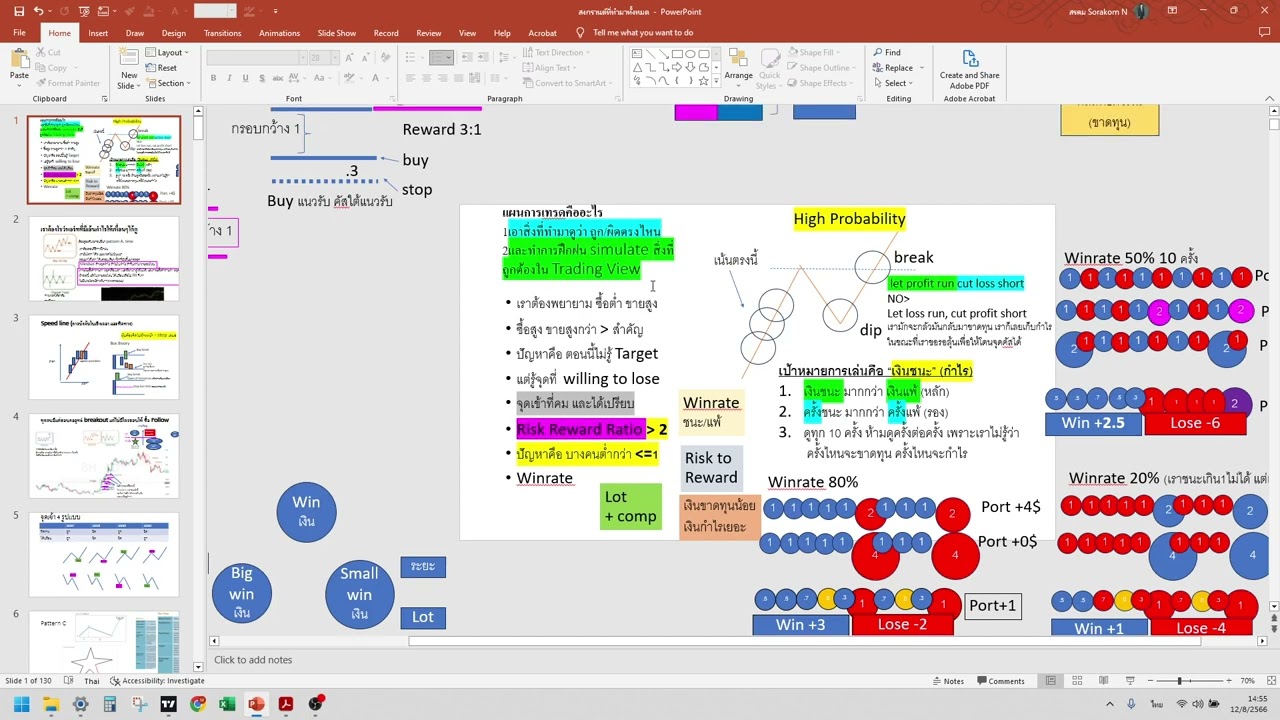Open the Transitions tab
The height and width of the screenshot is (720, 1280).
tap(222, 33)
